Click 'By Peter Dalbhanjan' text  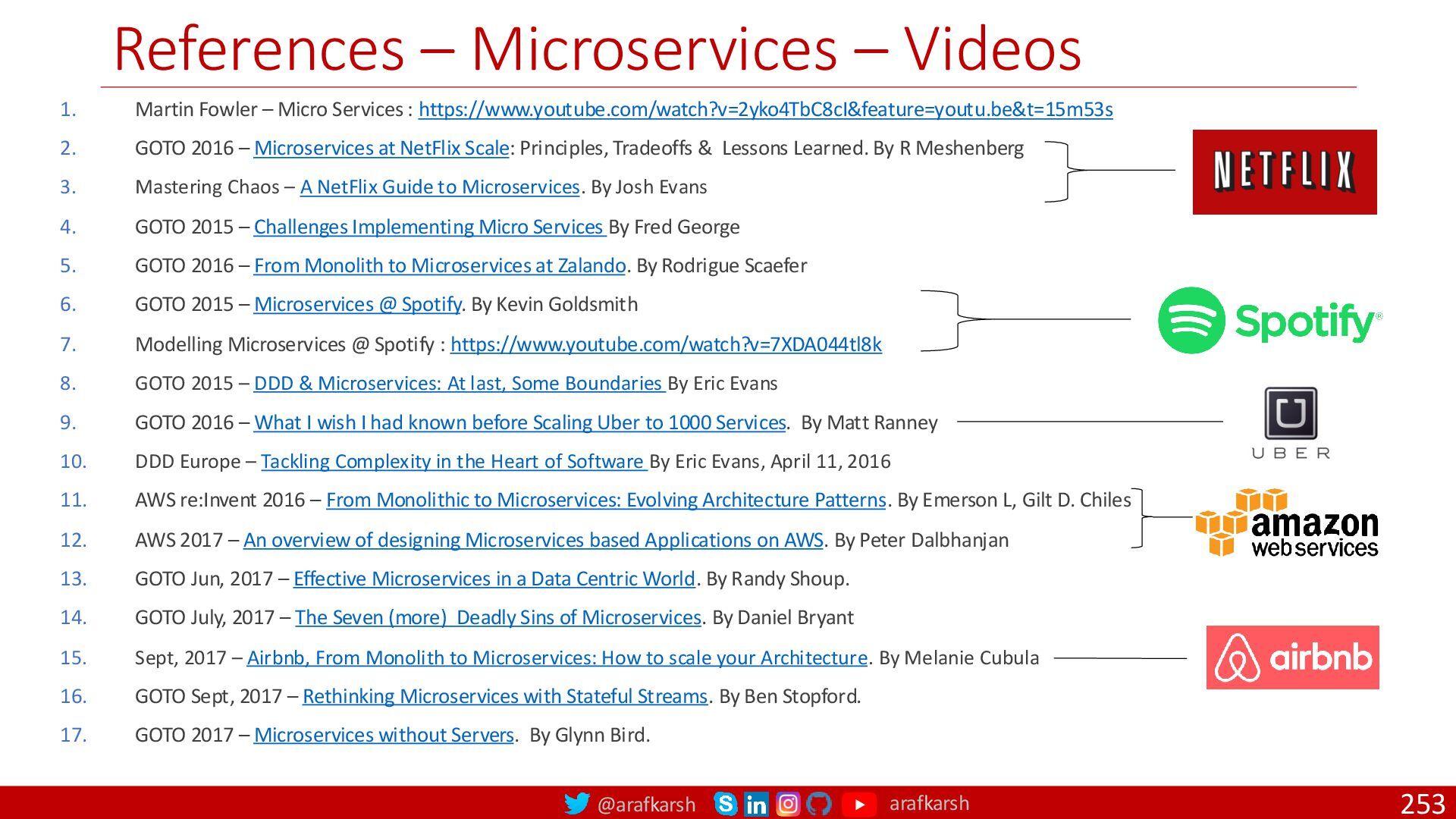coord(921,540)
